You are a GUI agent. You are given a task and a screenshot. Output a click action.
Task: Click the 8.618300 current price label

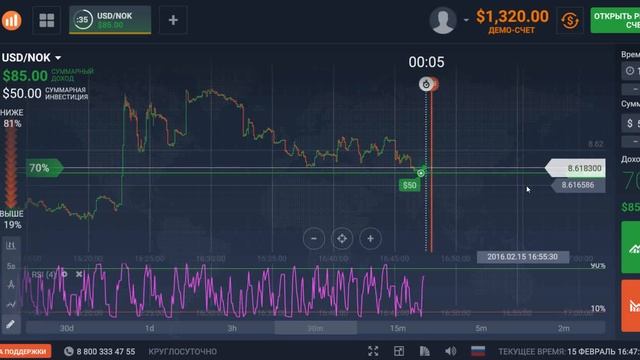(x=576, y=168)
